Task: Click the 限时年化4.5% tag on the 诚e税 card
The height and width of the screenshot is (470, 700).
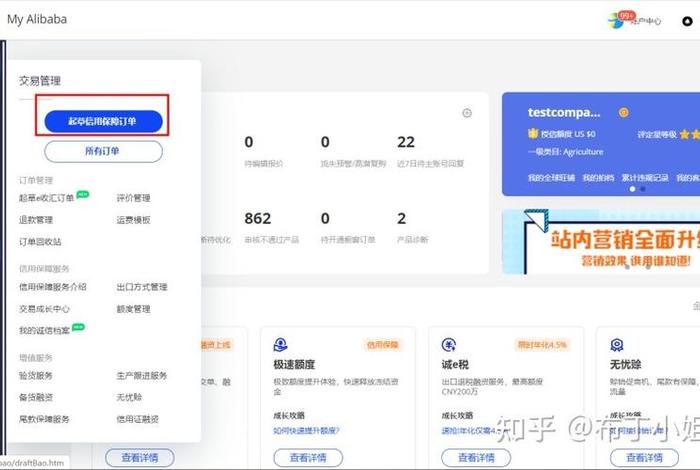Action: point(542,345)
